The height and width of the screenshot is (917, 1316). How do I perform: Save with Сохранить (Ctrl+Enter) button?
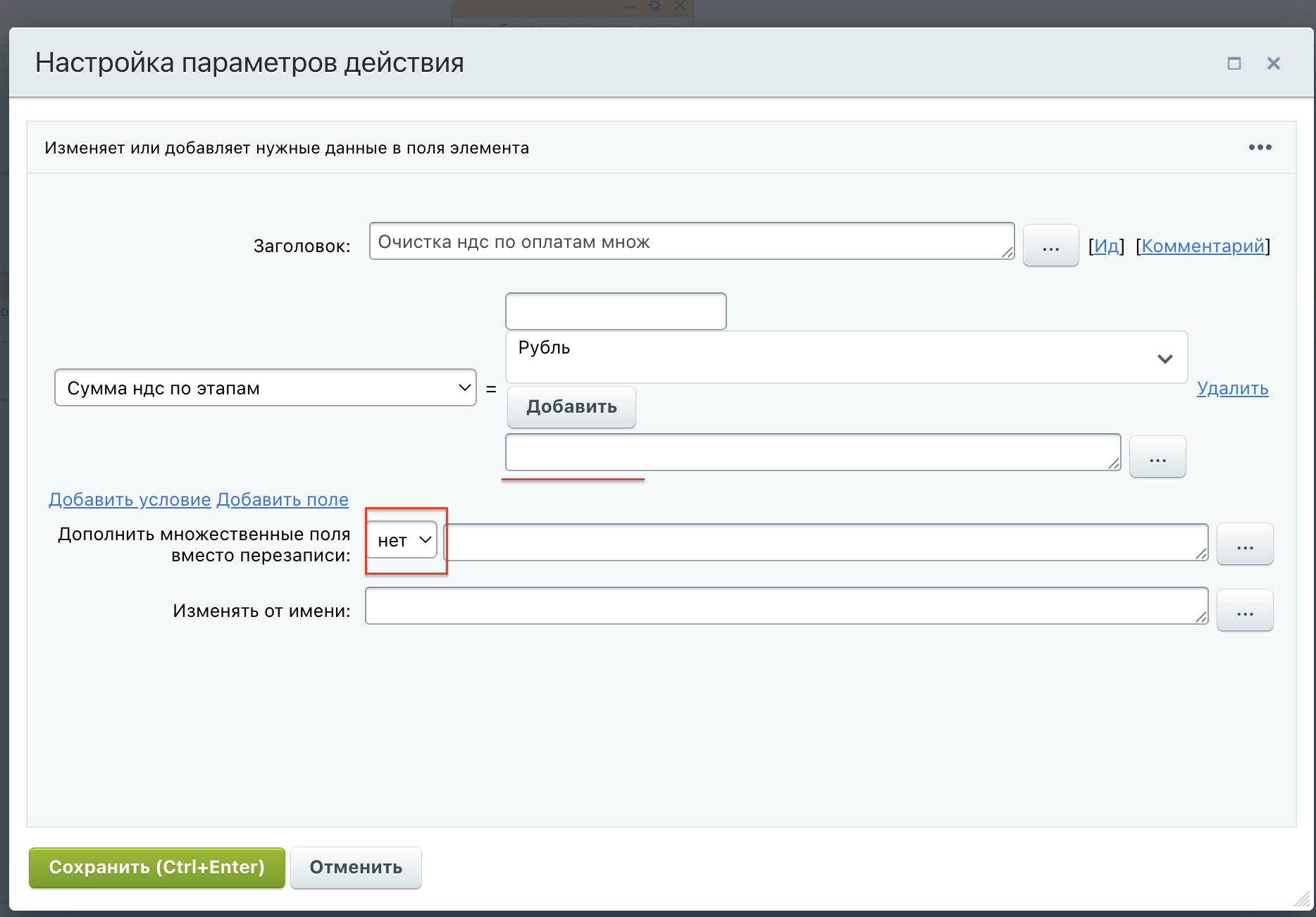click(156, 867)
